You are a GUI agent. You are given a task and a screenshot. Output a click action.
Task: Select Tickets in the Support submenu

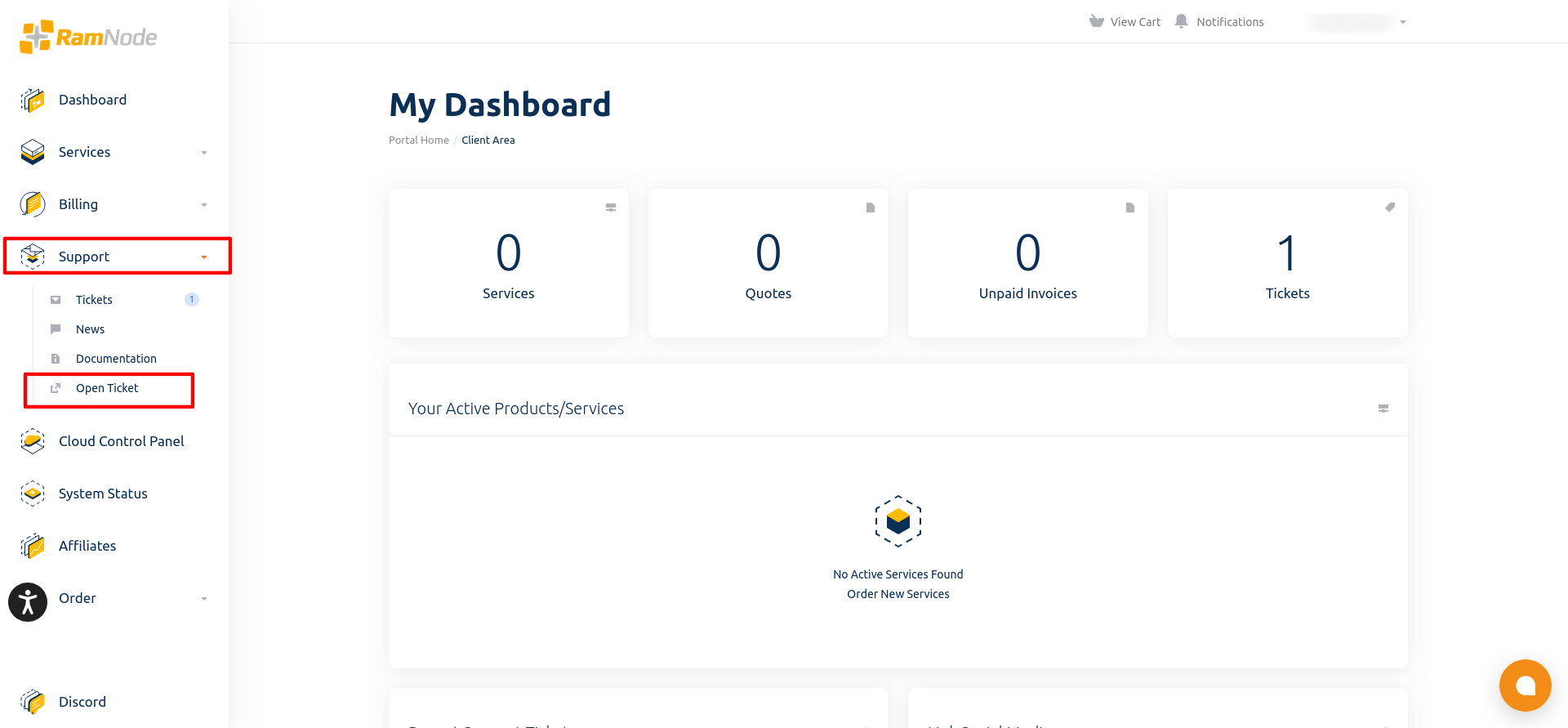click(x=94, y=300)
